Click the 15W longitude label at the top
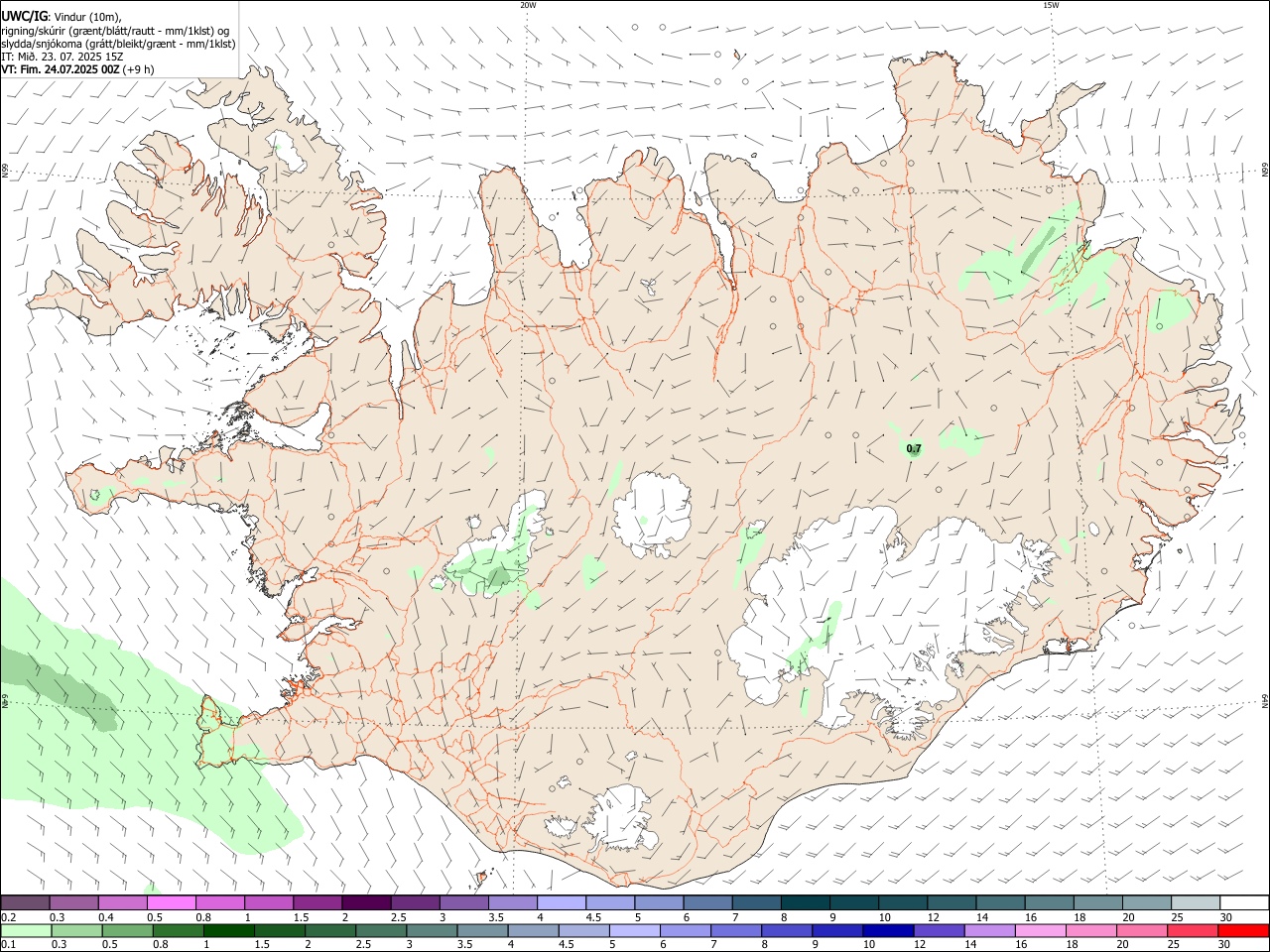Image resolution: width=1270 pixels, height=952 pixels. 1051,5
